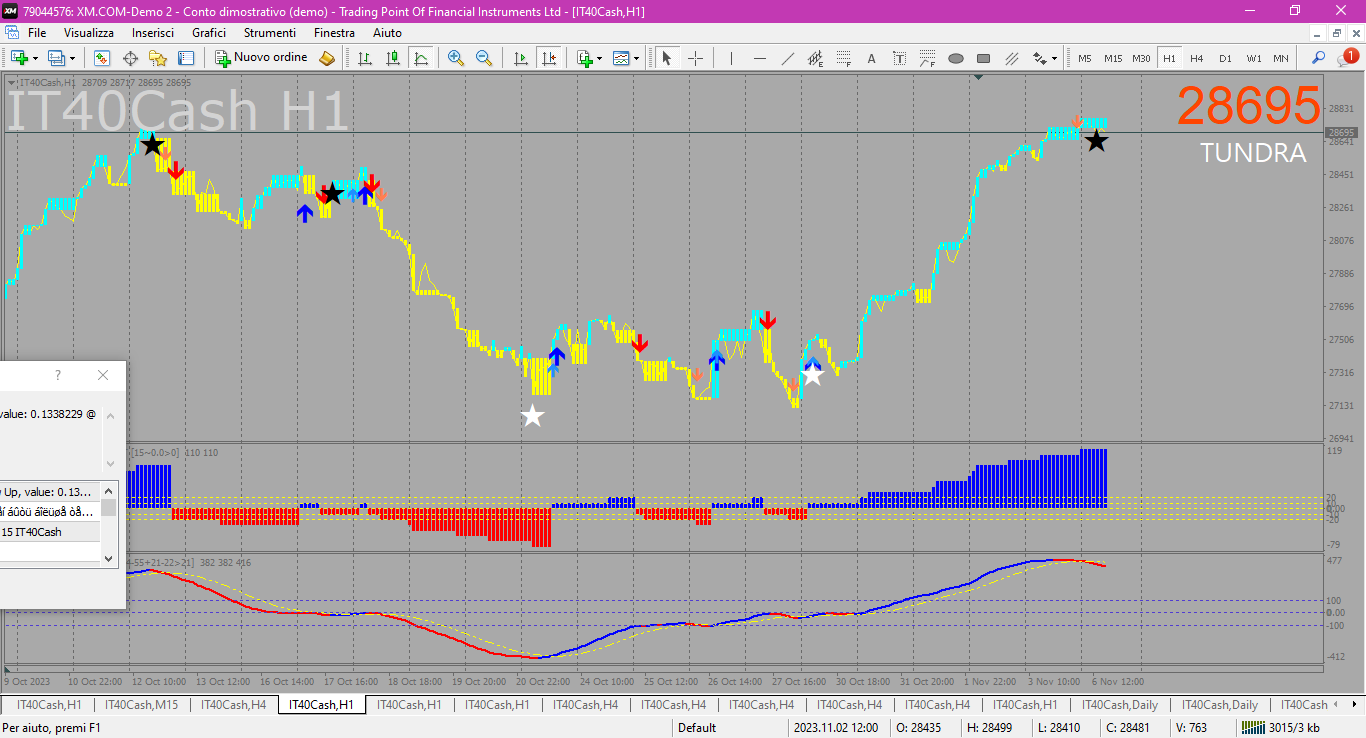Viewport: 1366px width, 738px height.
Task: Click the MDI restore button below the title bar
Action: tap(1336, 33)
